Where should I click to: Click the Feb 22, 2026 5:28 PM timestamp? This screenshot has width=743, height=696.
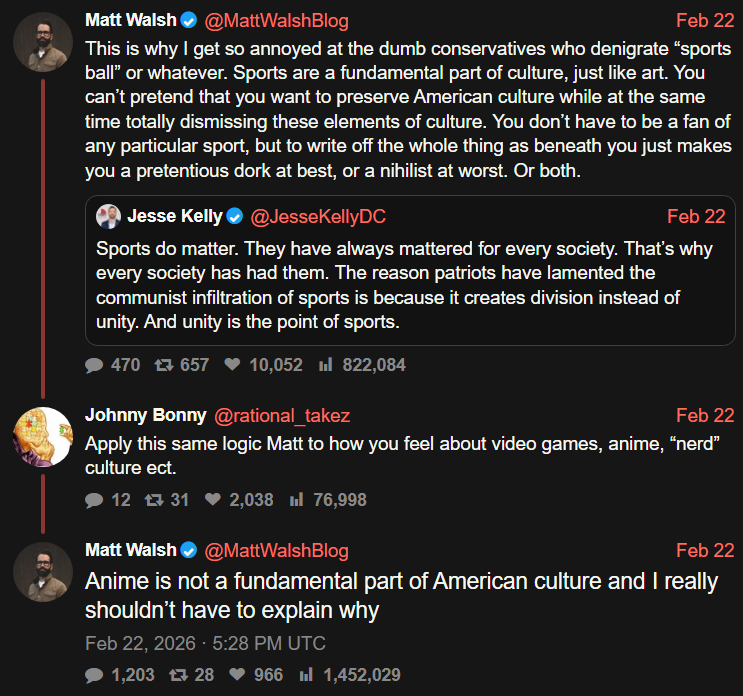pos(205,643)
